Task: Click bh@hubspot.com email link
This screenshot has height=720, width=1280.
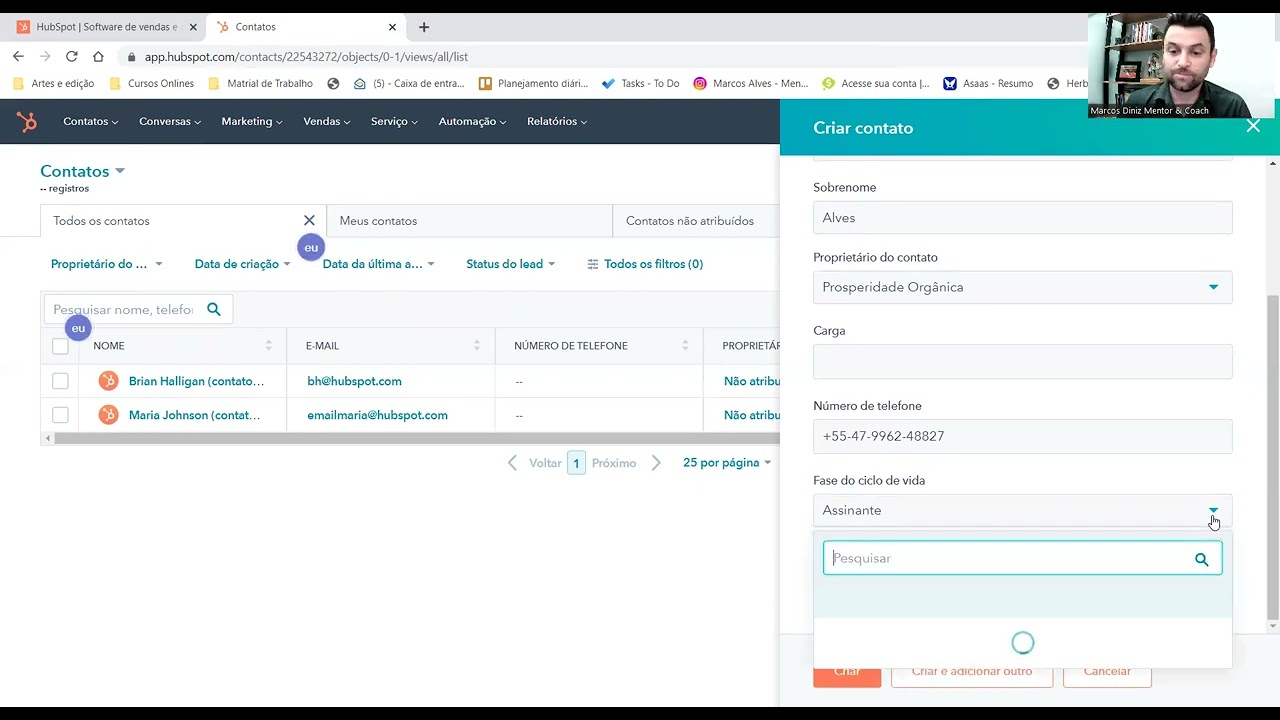Action: pyautogui.click(x=354, y=381)
